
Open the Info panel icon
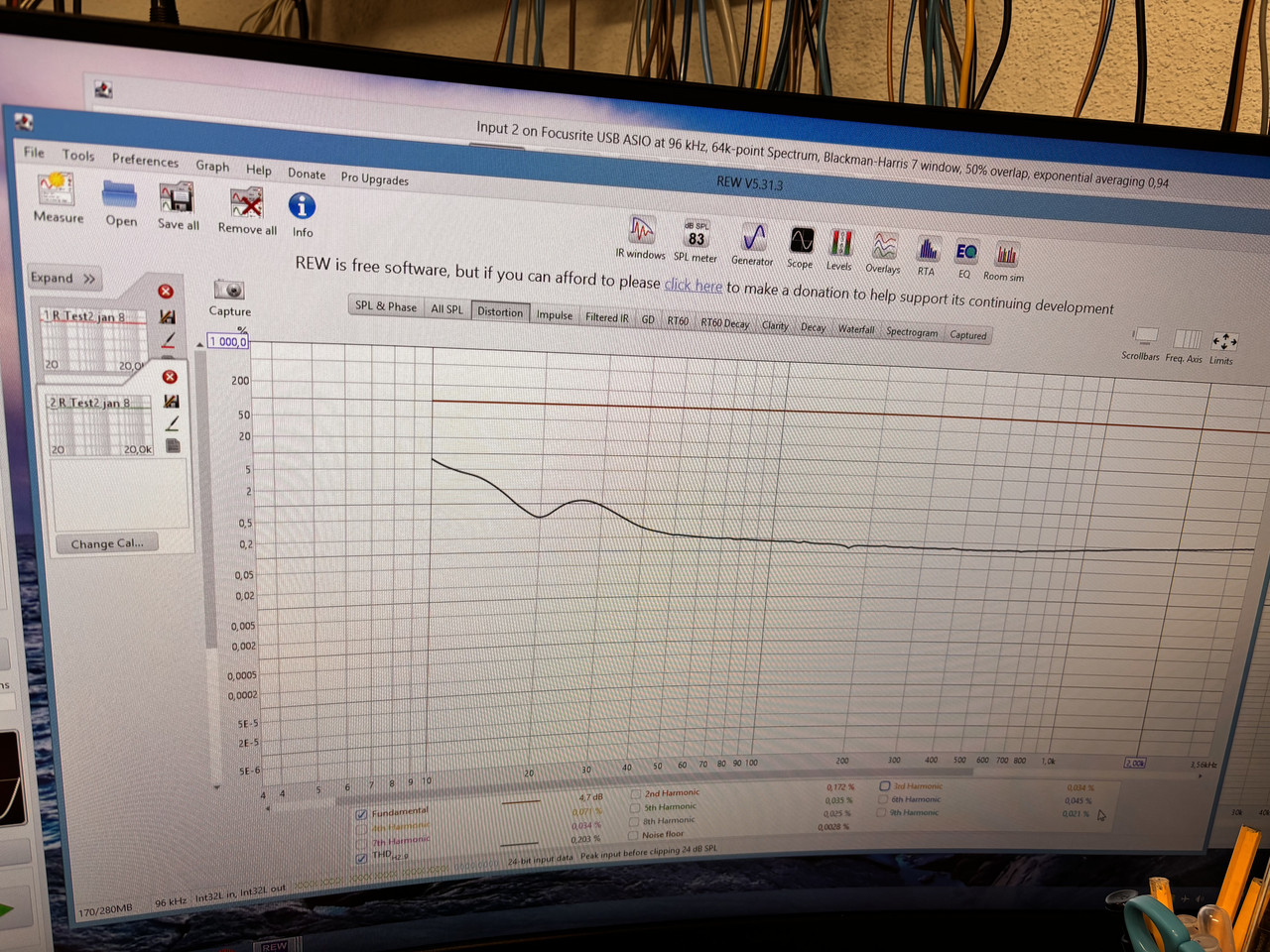302,205
